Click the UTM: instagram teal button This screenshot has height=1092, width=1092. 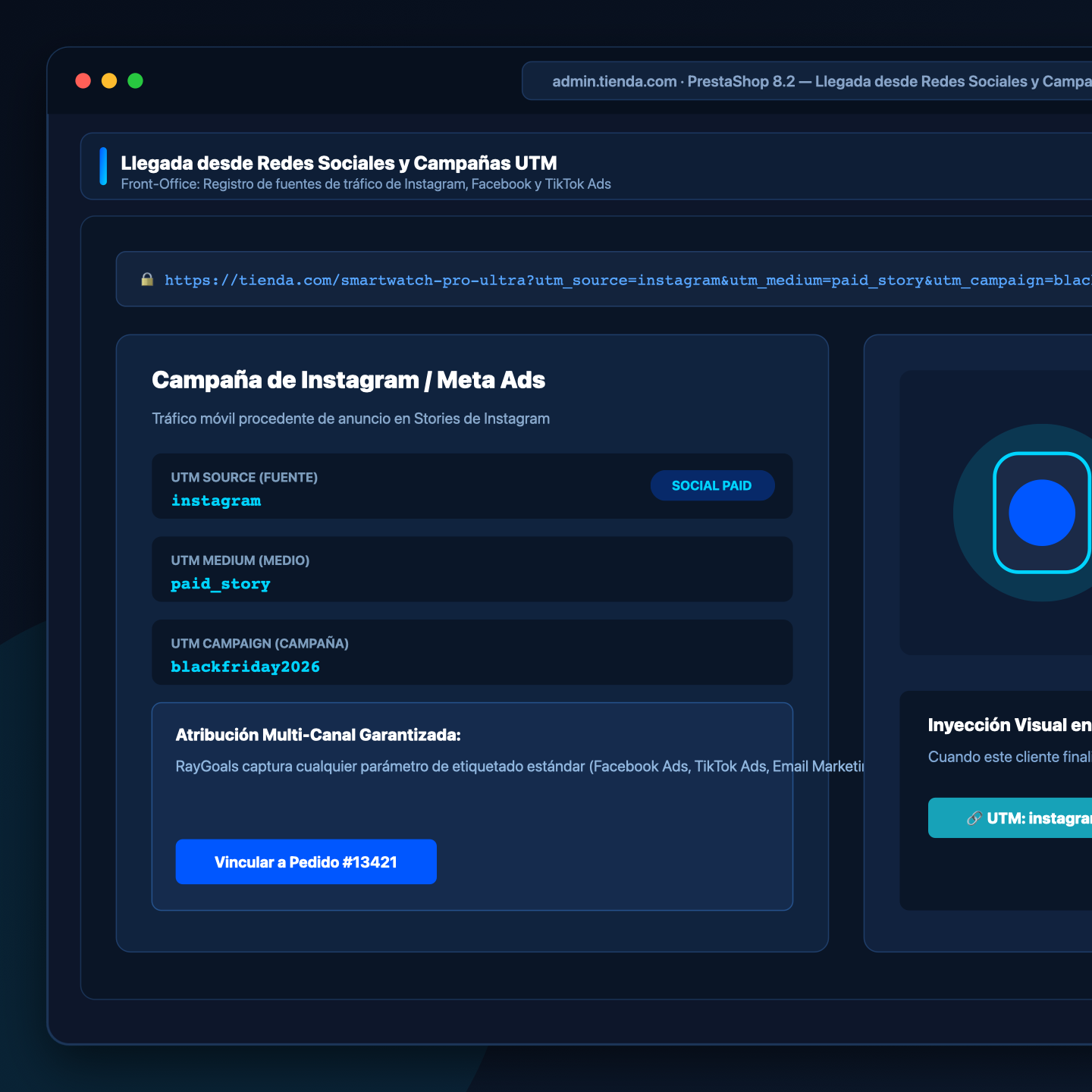(x=1010, y=818)
